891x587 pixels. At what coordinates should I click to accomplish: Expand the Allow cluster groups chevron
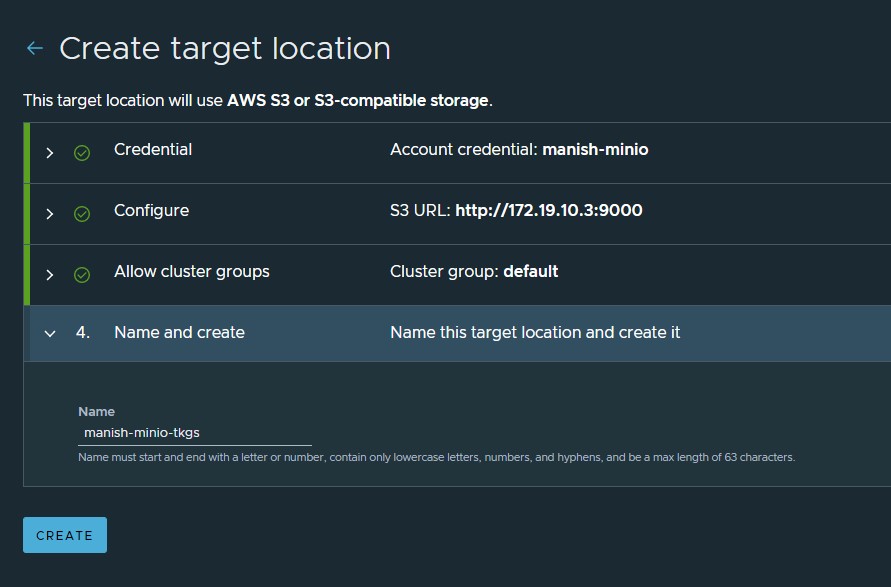(50, 275)
